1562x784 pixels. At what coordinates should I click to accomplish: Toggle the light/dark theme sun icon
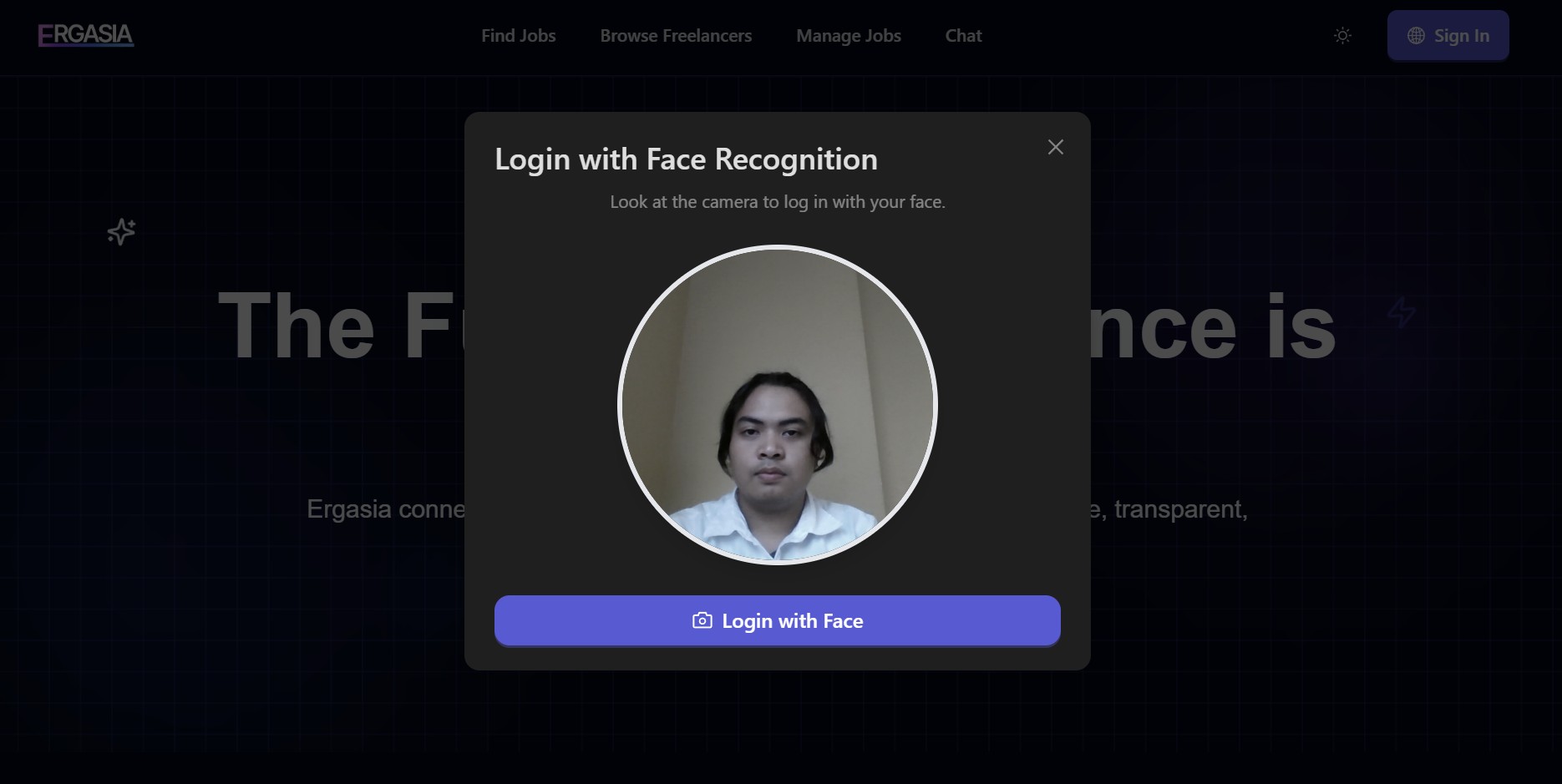(1342, 36)
